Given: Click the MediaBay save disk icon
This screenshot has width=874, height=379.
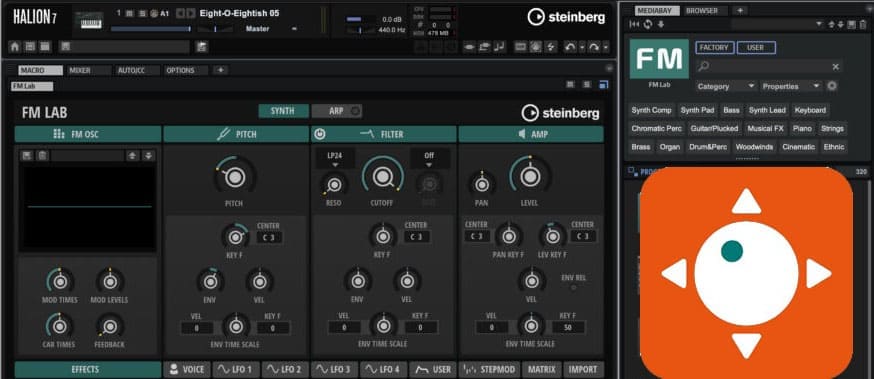Looking at the screenshot, I should click(851, 25).
